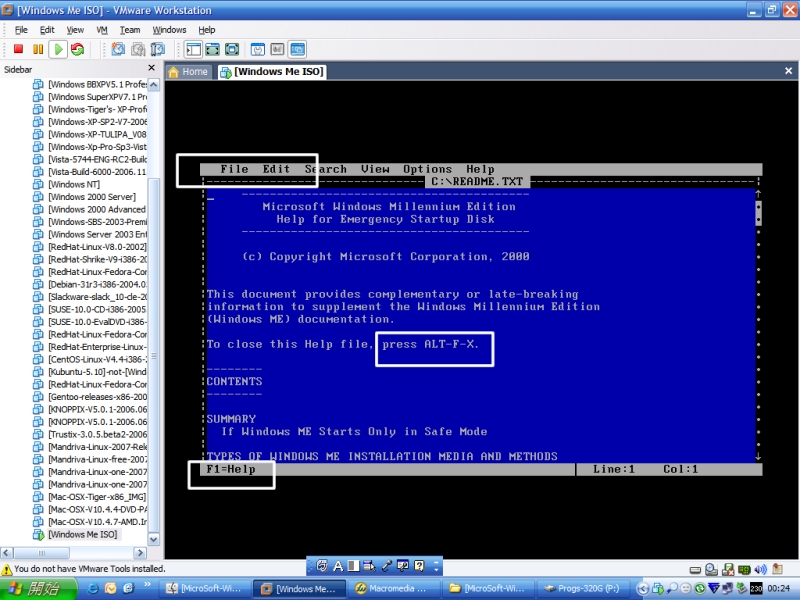Show the summary view toolbar icon
The image size is (800, 600).
[258, 49]
